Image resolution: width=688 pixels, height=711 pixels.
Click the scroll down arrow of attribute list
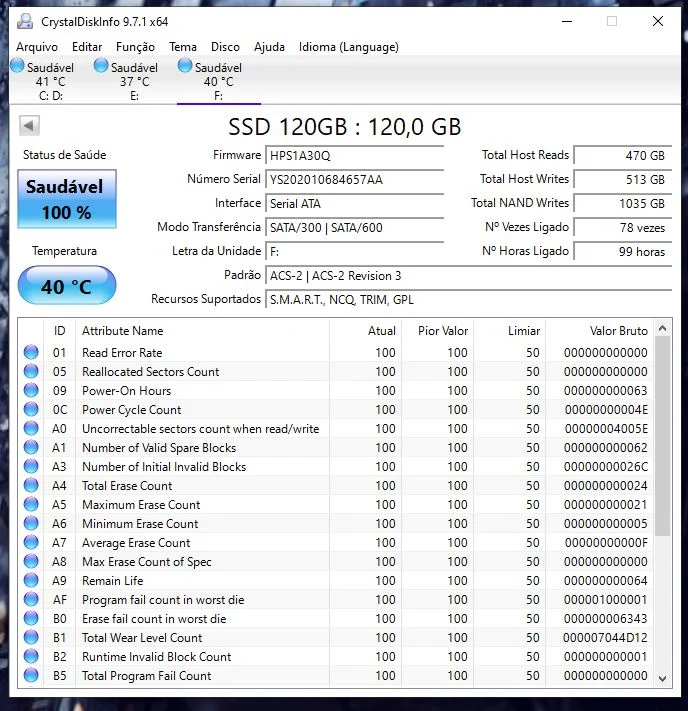662,678
